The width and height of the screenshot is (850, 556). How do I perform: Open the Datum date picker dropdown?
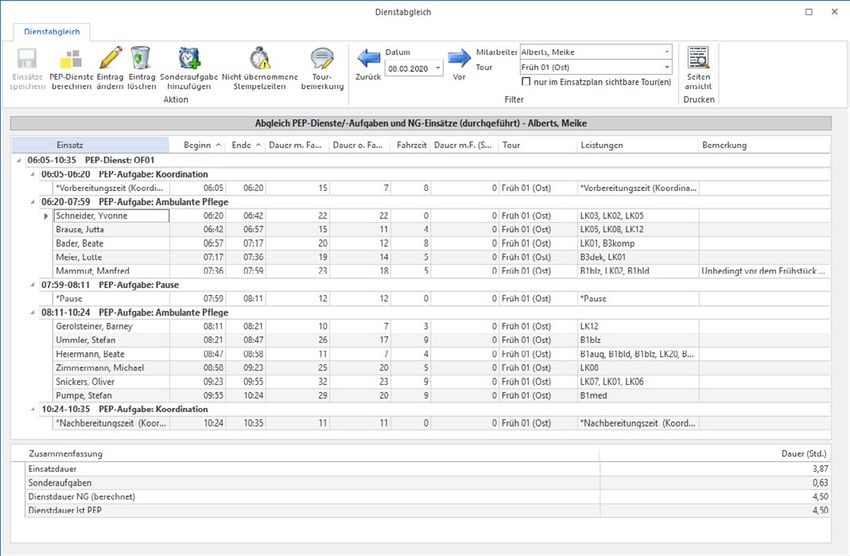[438, 68]
